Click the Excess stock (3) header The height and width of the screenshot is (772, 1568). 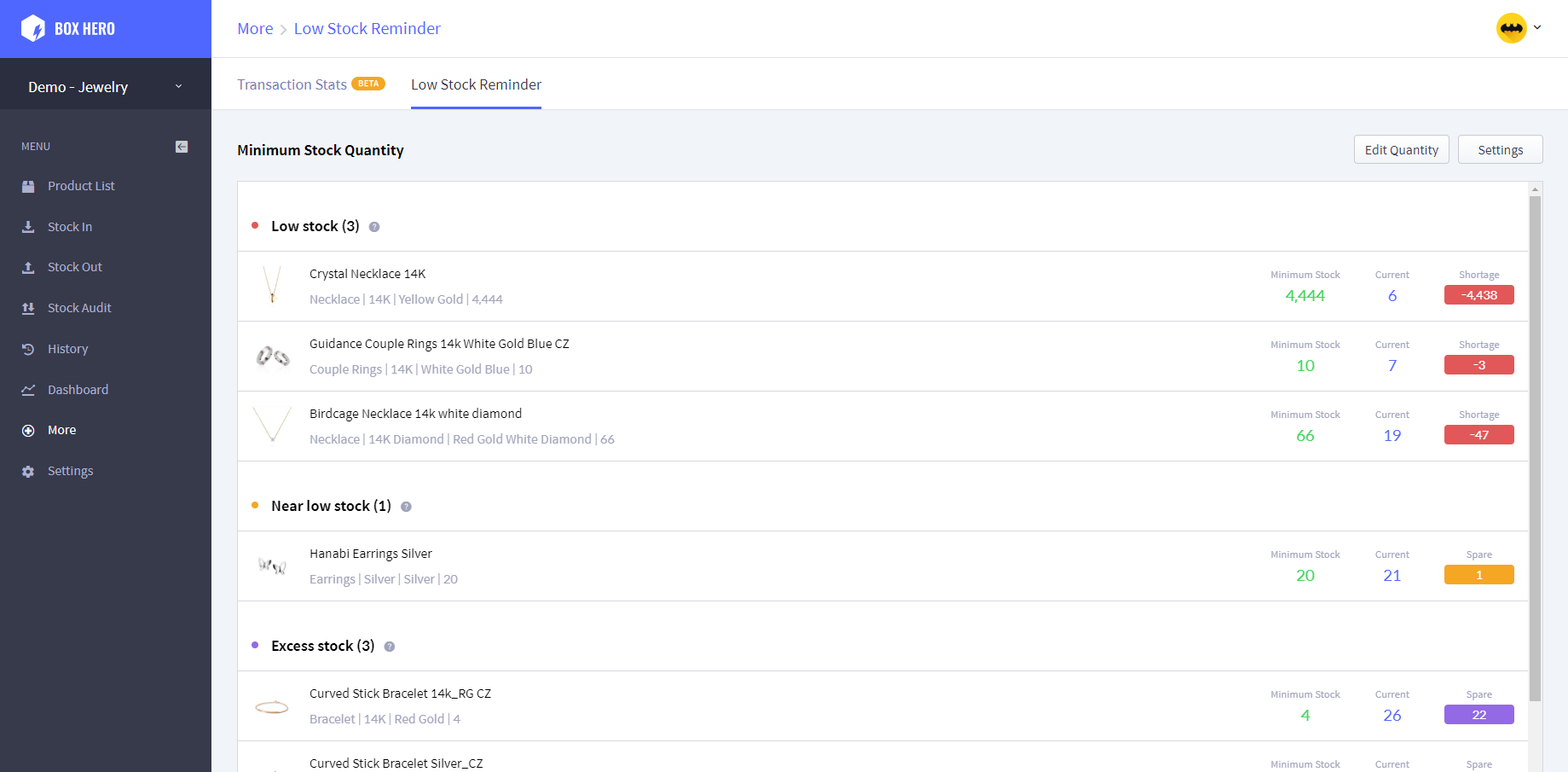[x=323, y=646]
